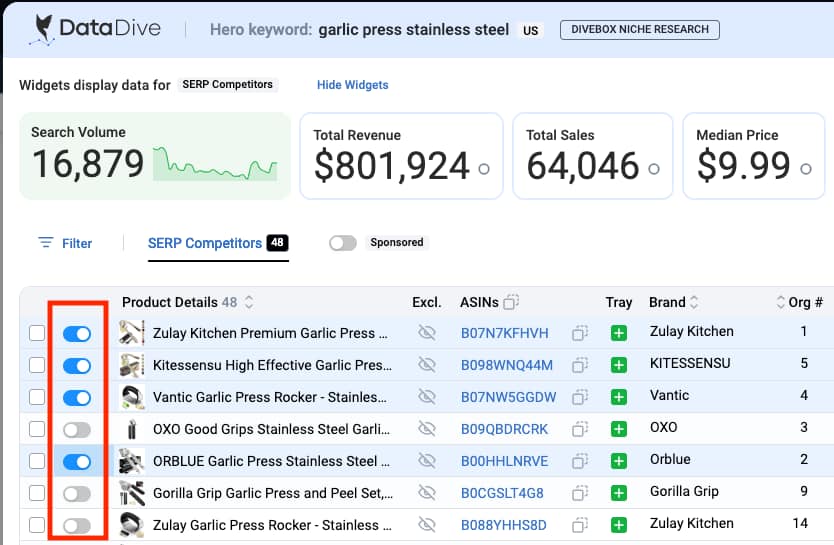
Task: Enable switch for Zulay Garlic Press Rocker row
Action: tap(77, 526)
